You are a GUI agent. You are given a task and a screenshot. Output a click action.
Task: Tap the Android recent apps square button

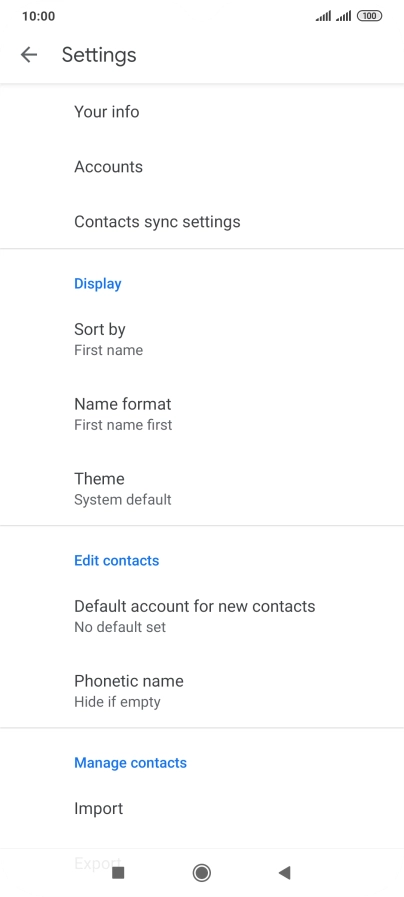pyautogui.click(x=118, y=872)
